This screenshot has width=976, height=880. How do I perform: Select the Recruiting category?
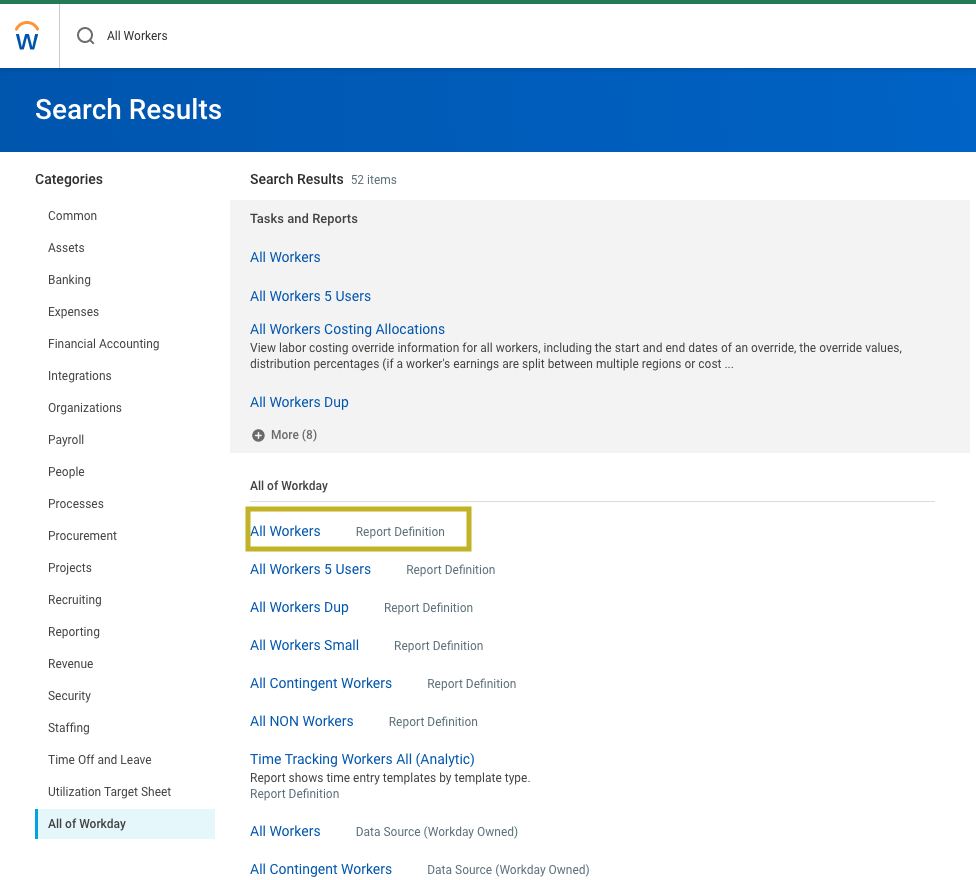[x=75, y=600]
